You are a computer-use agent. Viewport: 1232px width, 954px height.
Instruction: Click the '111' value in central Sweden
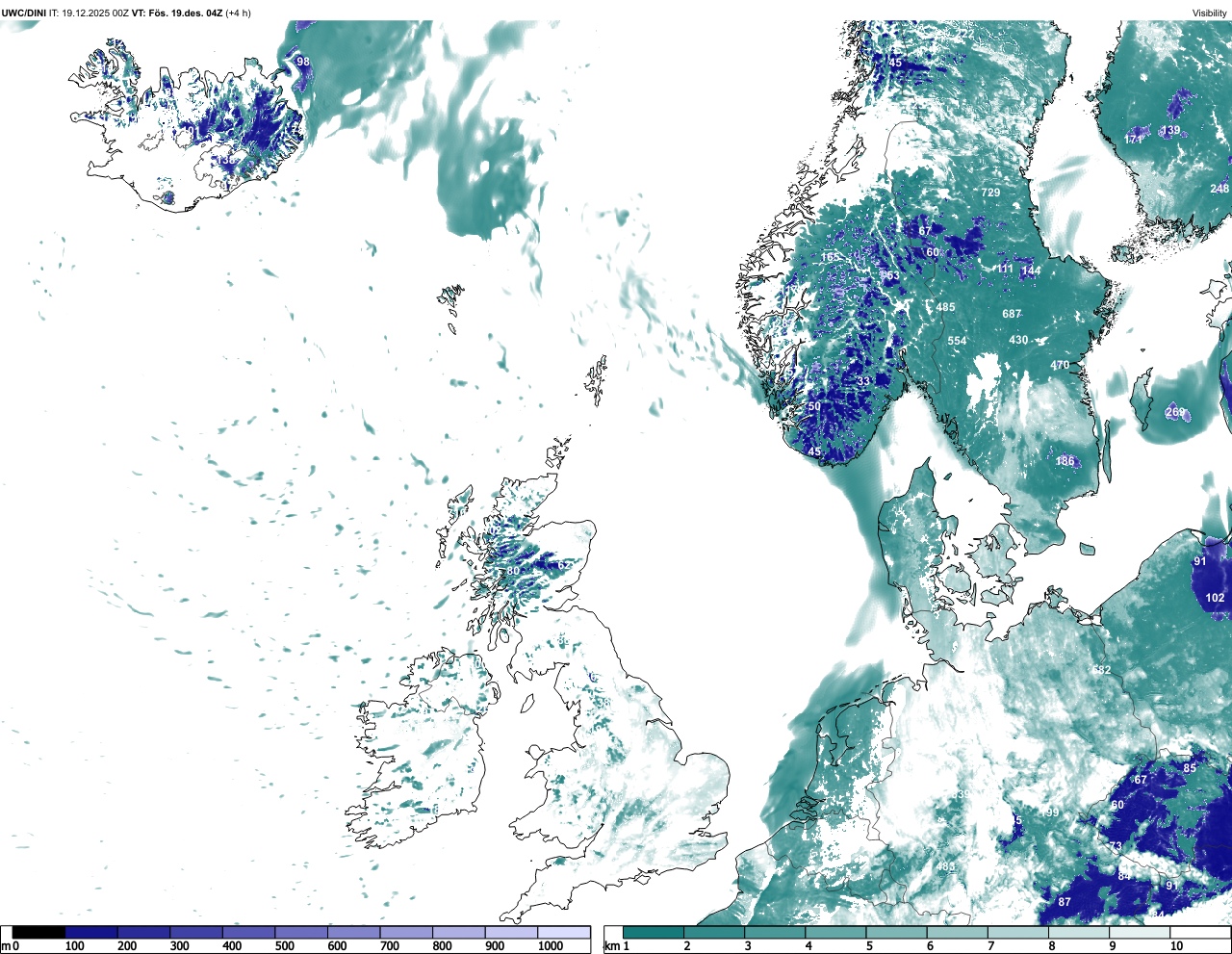[x=1005, y=270]
